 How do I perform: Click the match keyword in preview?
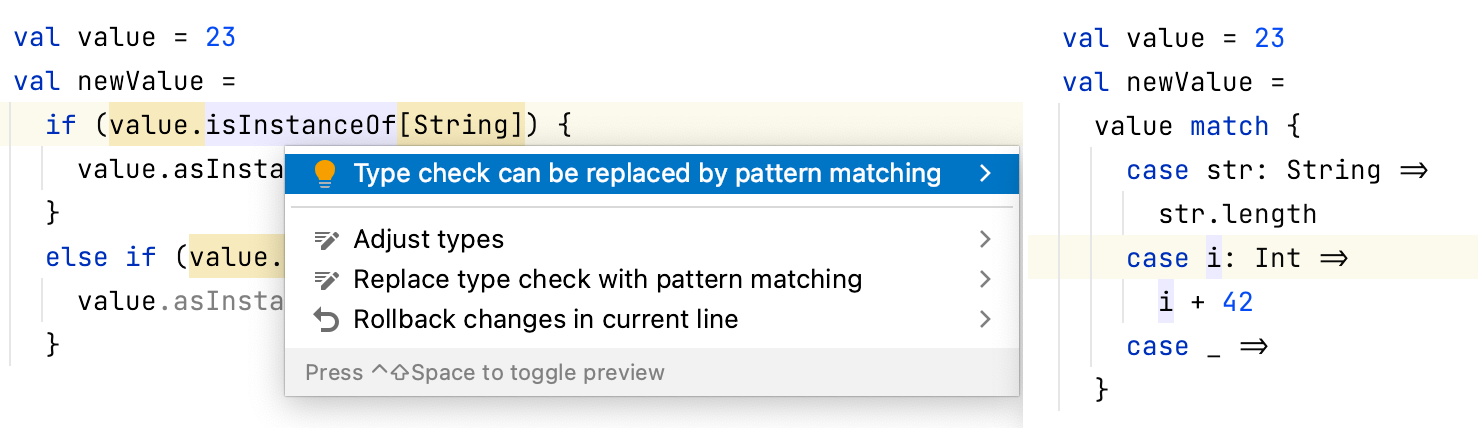tap(1229, 126)
